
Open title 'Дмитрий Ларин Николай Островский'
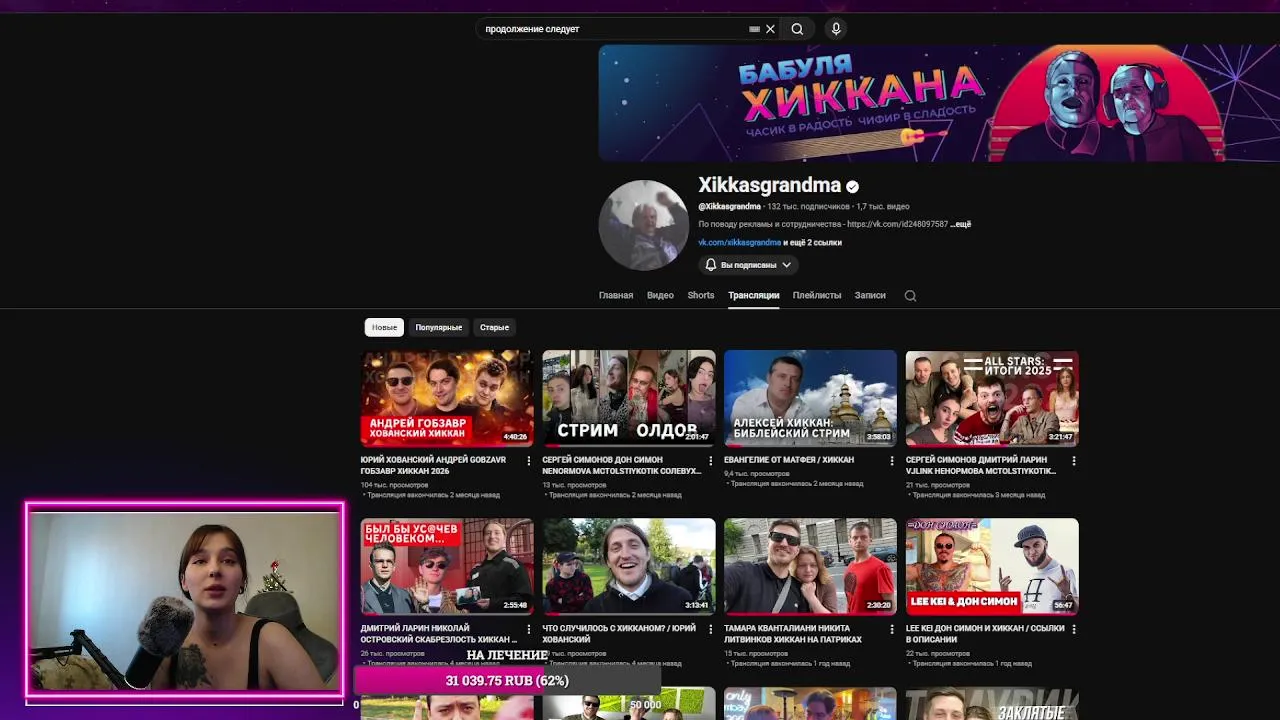click(x=439, y=633)
